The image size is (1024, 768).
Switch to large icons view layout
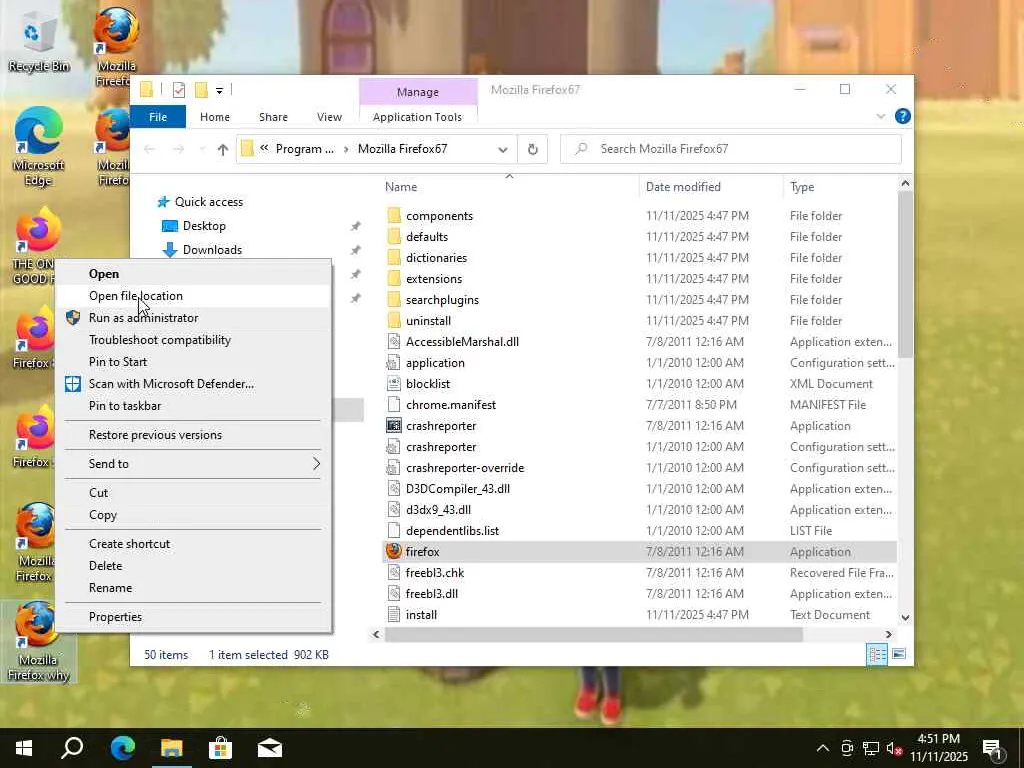899,654
